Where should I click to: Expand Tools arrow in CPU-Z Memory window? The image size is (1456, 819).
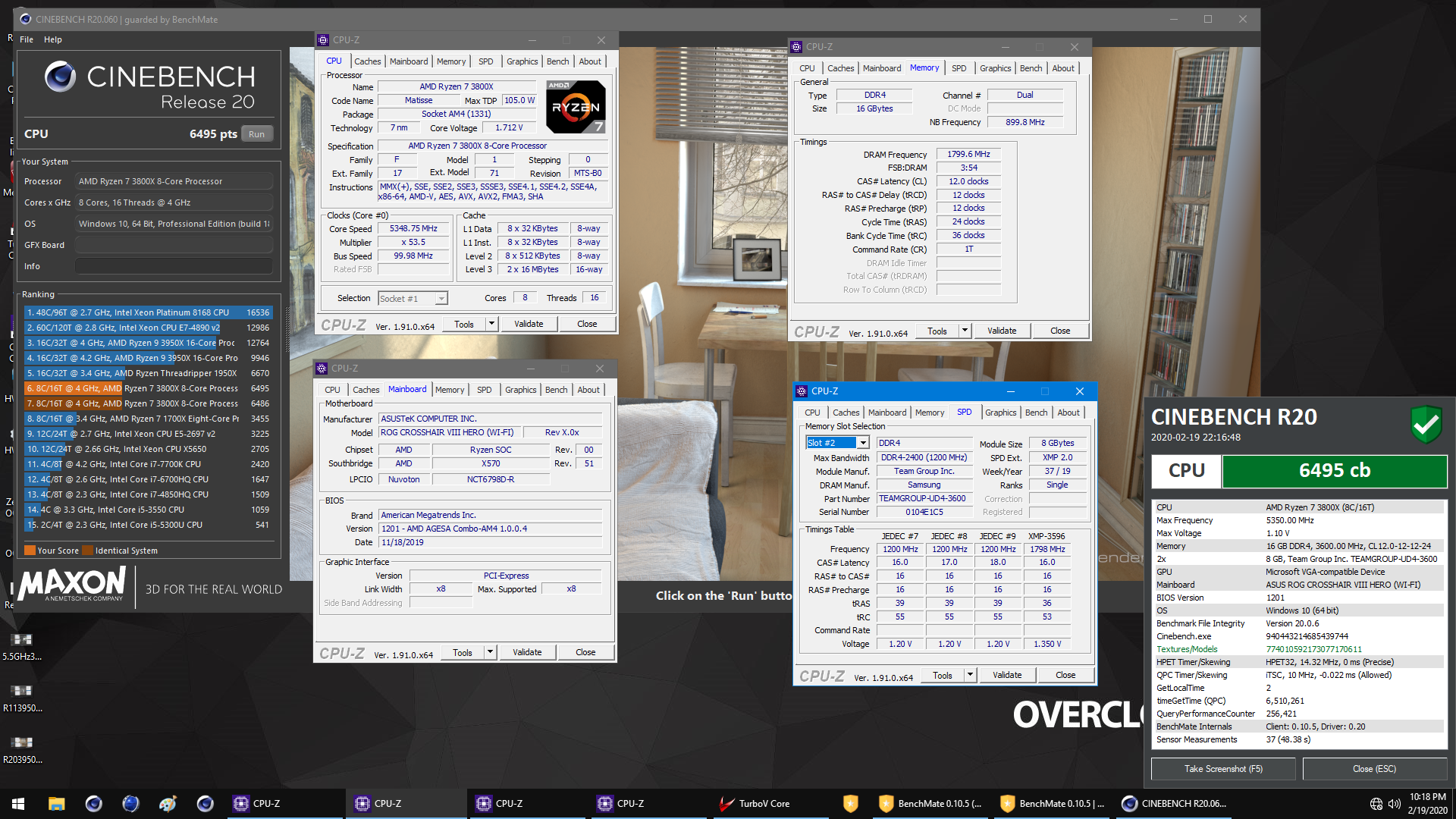[x=965, y=331]
